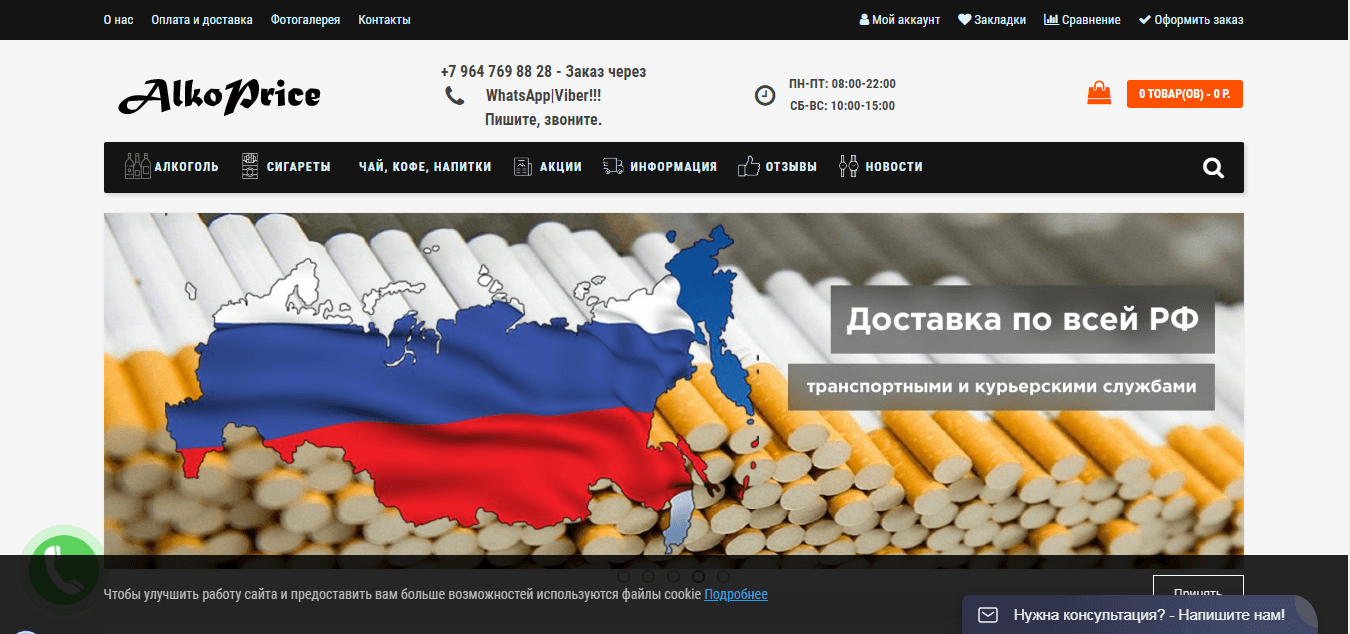The width and height of the screenshot is (1350, 634).
Task: Click Подробнее link in cookie notice
Action: coord(736,594)
